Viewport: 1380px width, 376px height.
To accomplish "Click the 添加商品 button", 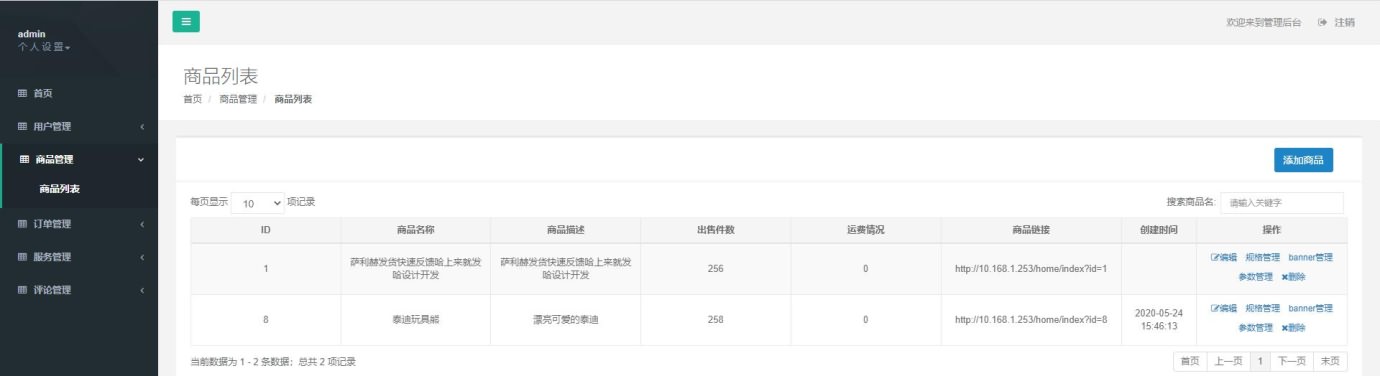I will tap(1303, 160).
